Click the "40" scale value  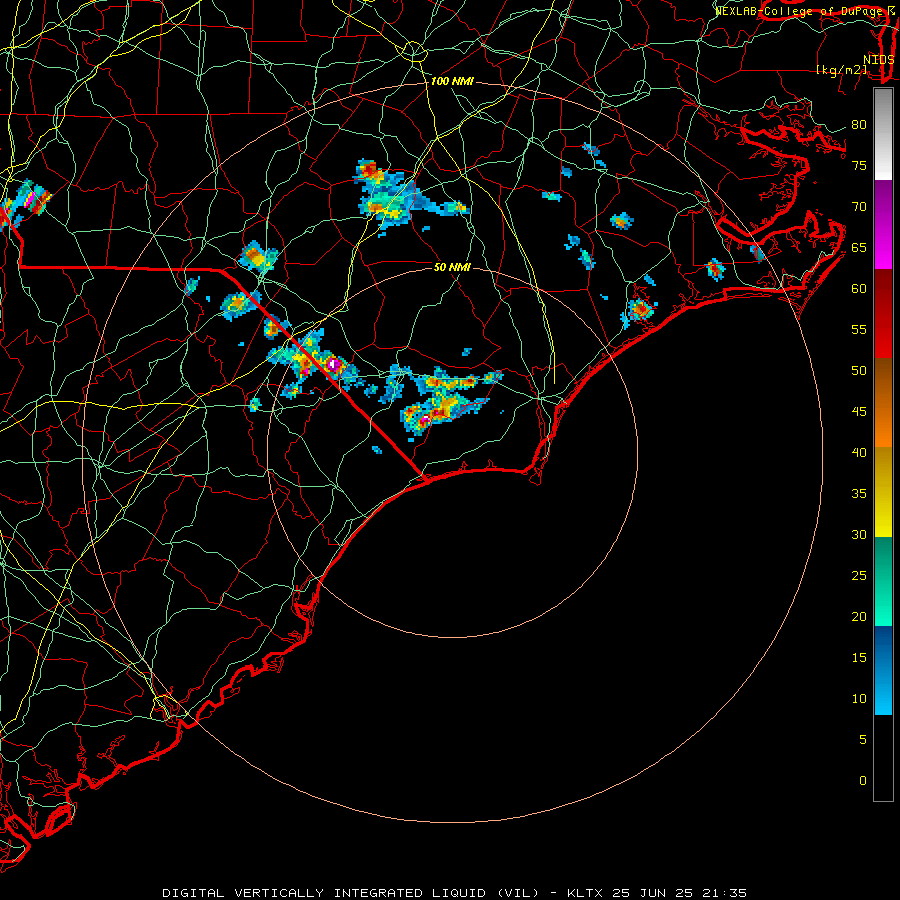click(x=859, y=452)
